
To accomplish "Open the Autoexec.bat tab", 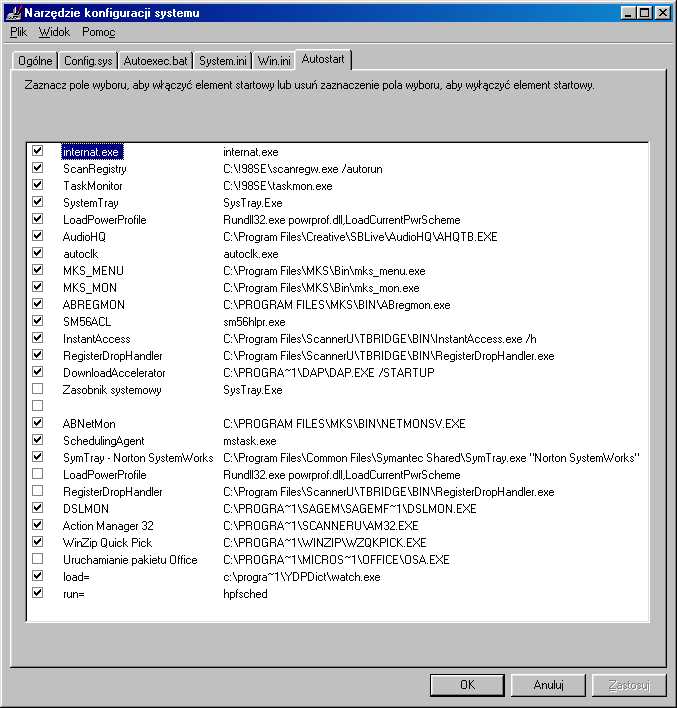I will pos(155,61).
